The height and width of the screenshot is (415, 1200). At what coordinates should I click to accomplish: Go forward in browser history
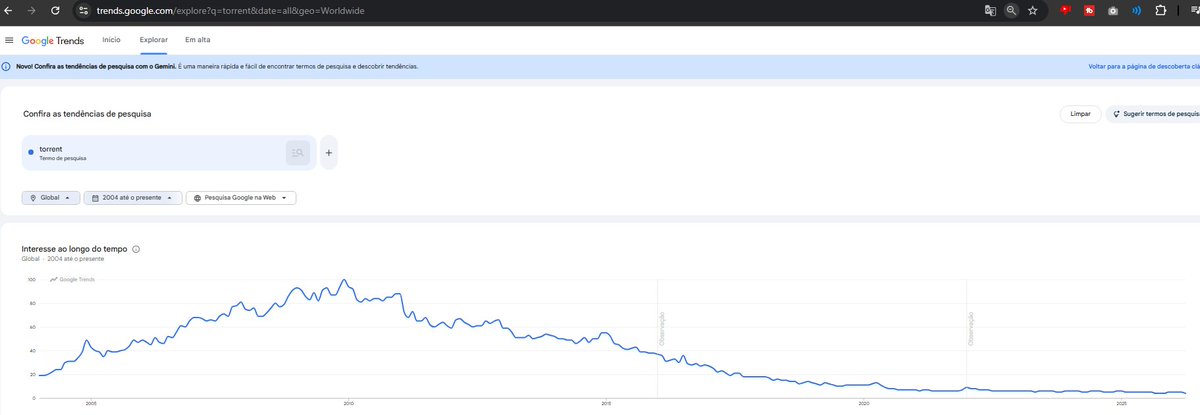(x=31, y=10)
